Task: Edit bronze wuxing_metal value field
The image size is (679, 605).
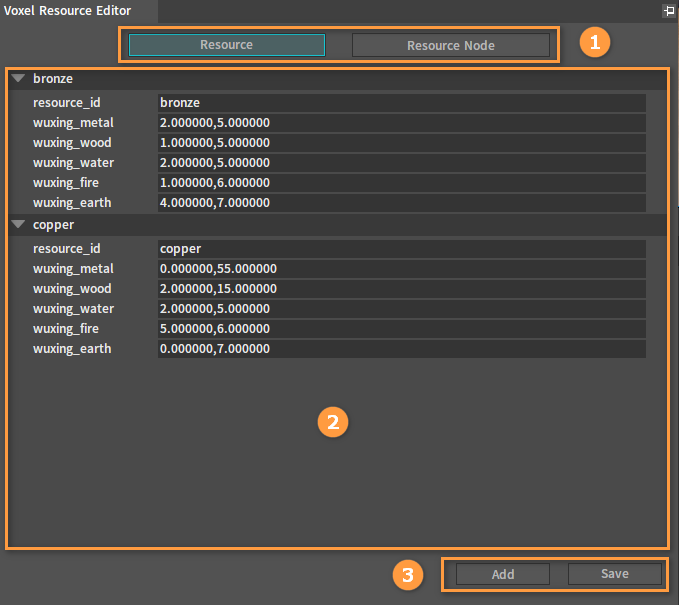Action: (402, 123)
